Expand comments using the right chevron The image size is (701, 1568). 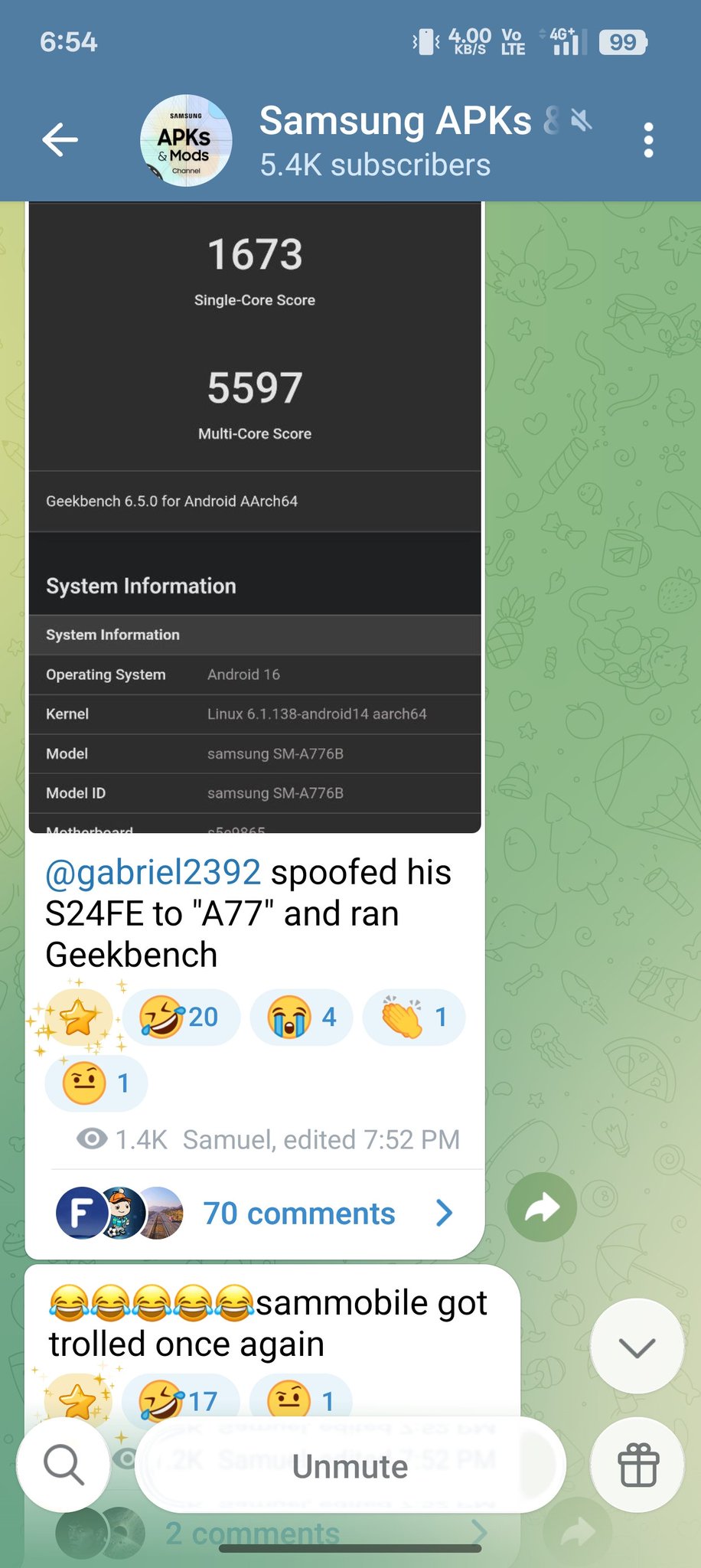444,1213
